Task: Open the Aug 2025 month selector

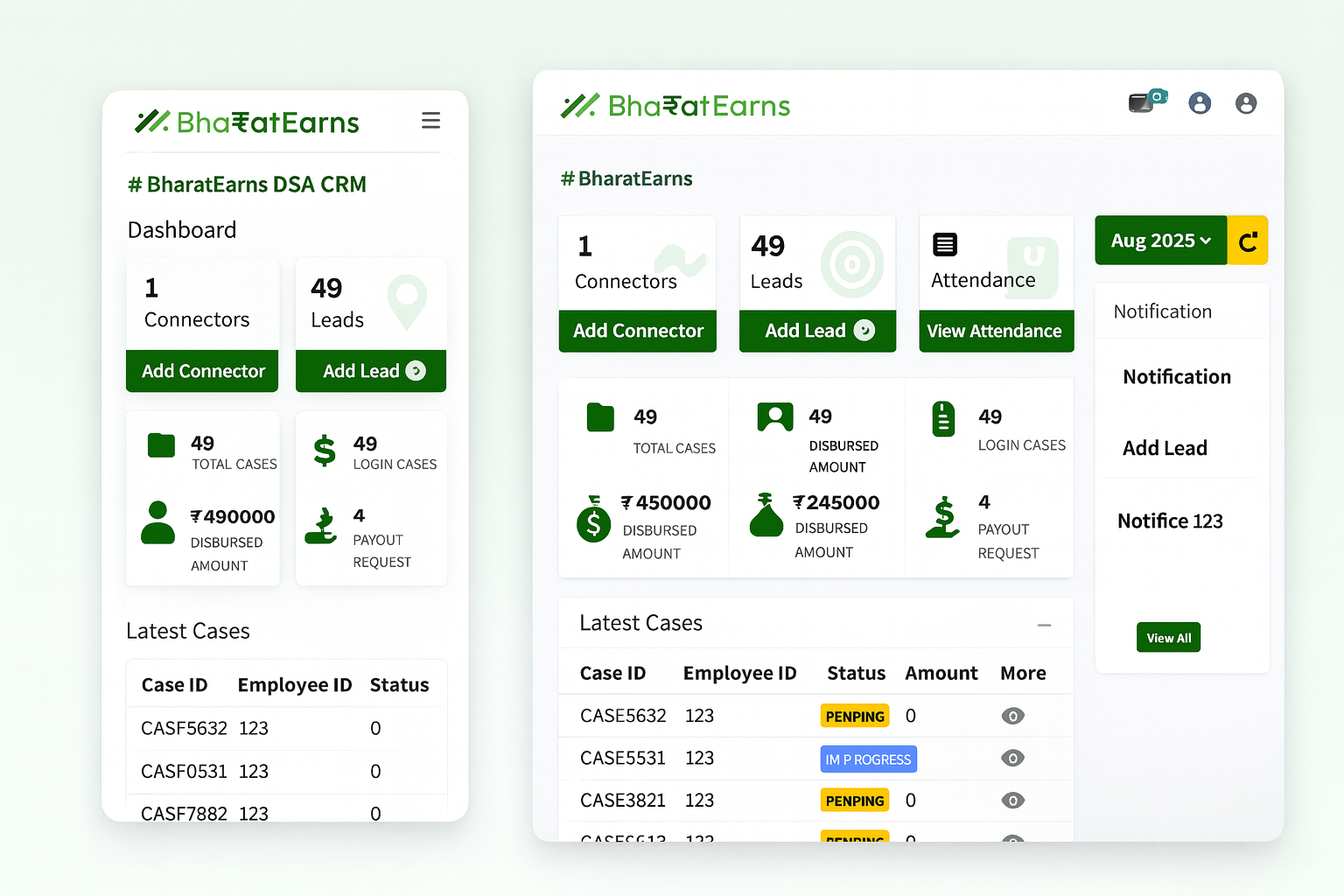Action: [1160, 241]
